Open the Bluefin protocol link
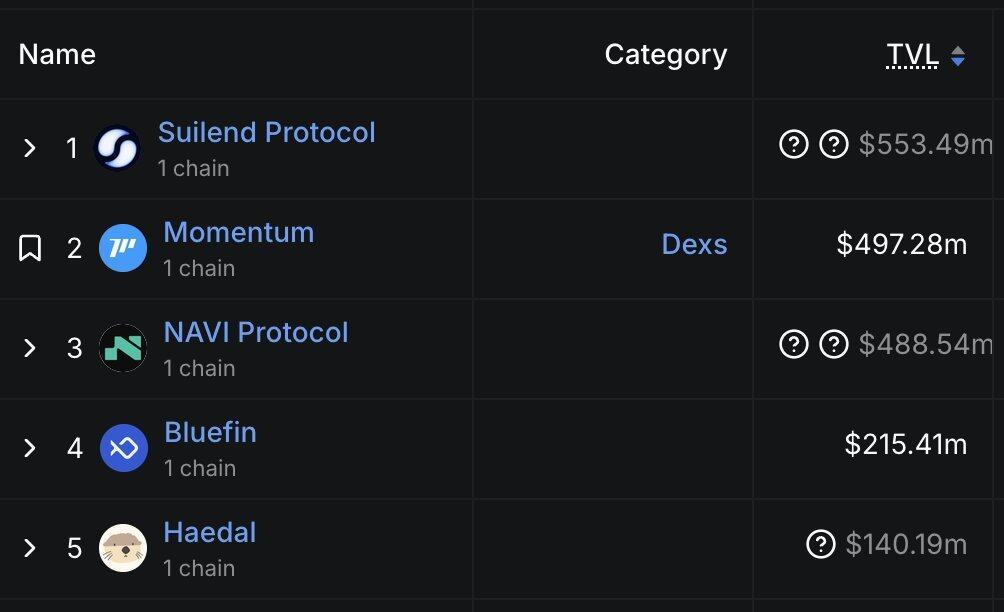Image resolution: width=1004 pixels, height=612 pixels. (210, 432)
